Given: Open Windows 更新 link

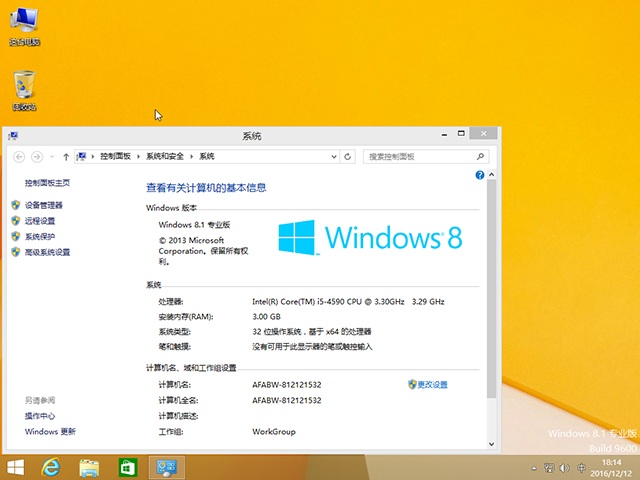Looking at the screenshot, I should [x=50, y=432].
